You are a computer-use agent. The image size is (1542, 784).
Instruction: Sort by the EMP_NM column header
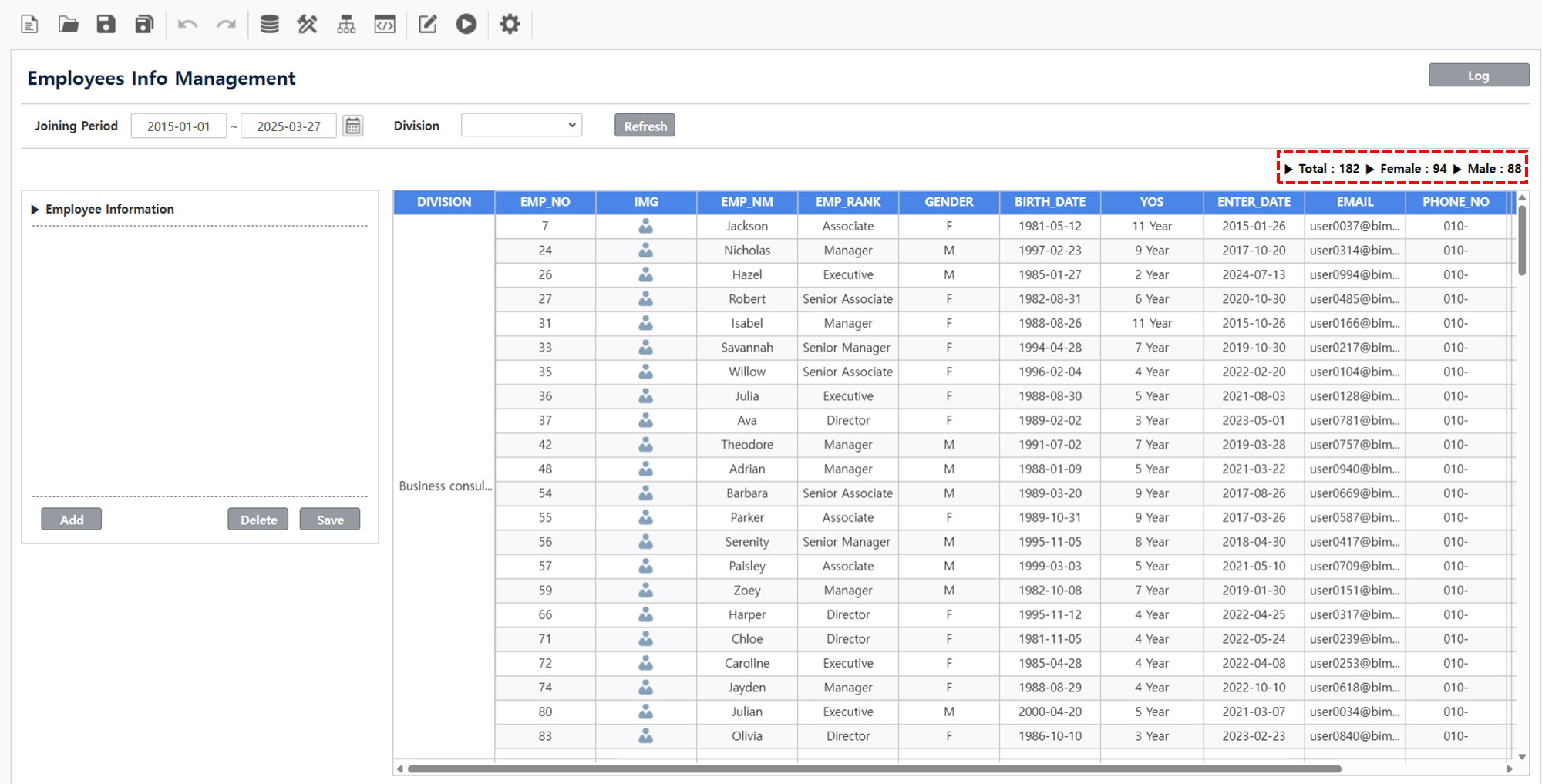(747, 202)
